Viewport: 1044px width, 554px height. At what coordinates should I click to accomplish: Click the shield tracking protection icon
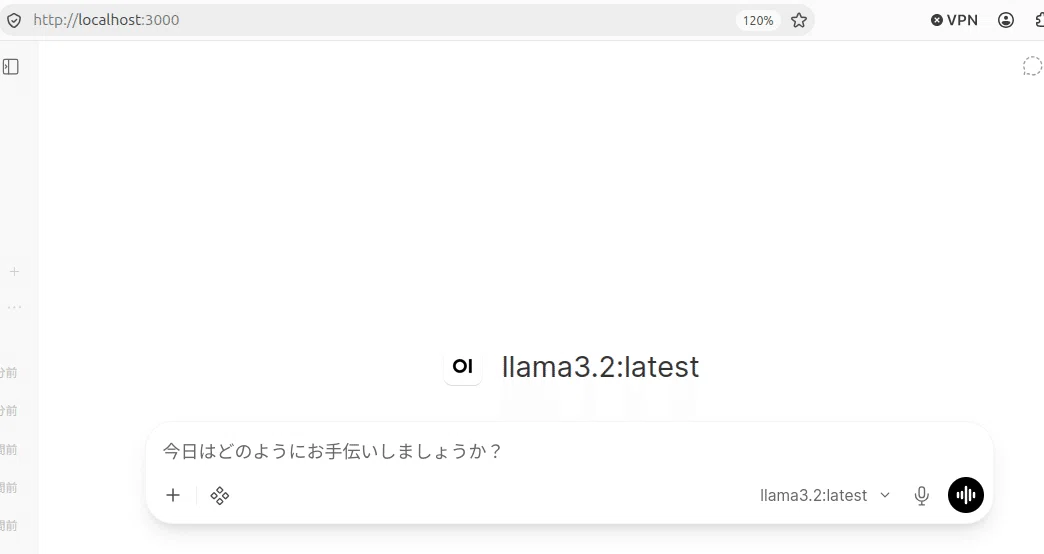point(14,20)
